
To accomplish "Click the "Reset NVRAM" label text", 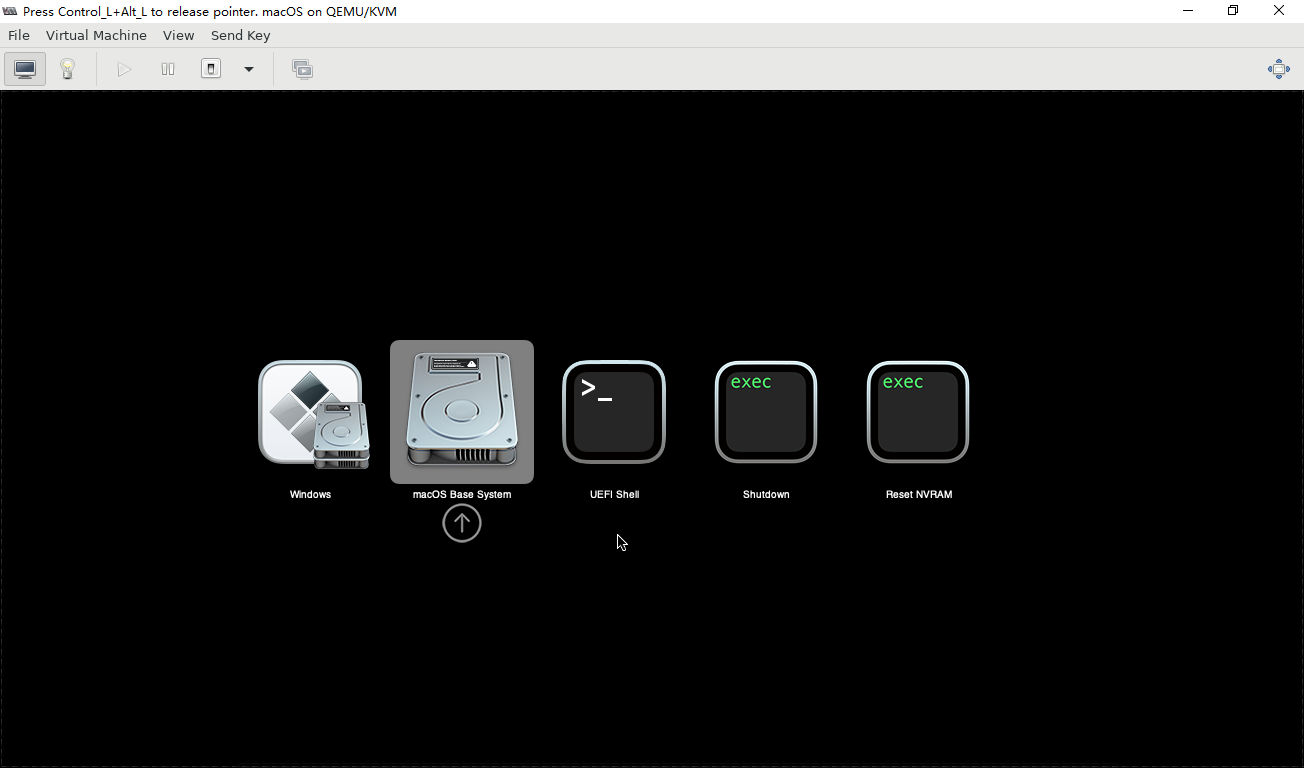I will pyautogui.click(x=919, y=494).
